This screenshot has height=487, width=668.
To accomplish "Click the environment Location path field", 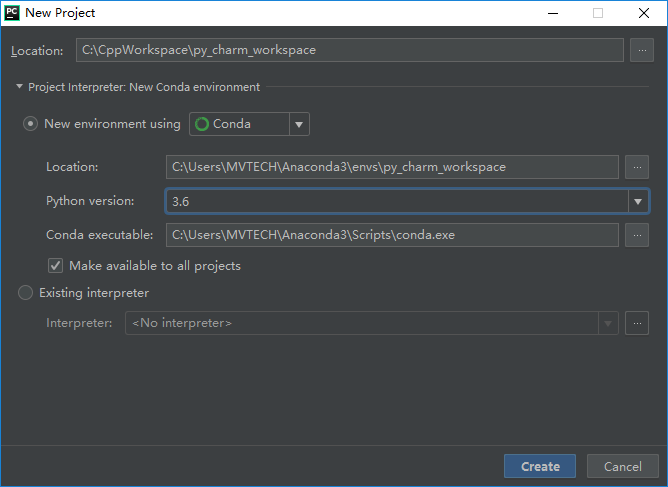I will click(392, 167).
